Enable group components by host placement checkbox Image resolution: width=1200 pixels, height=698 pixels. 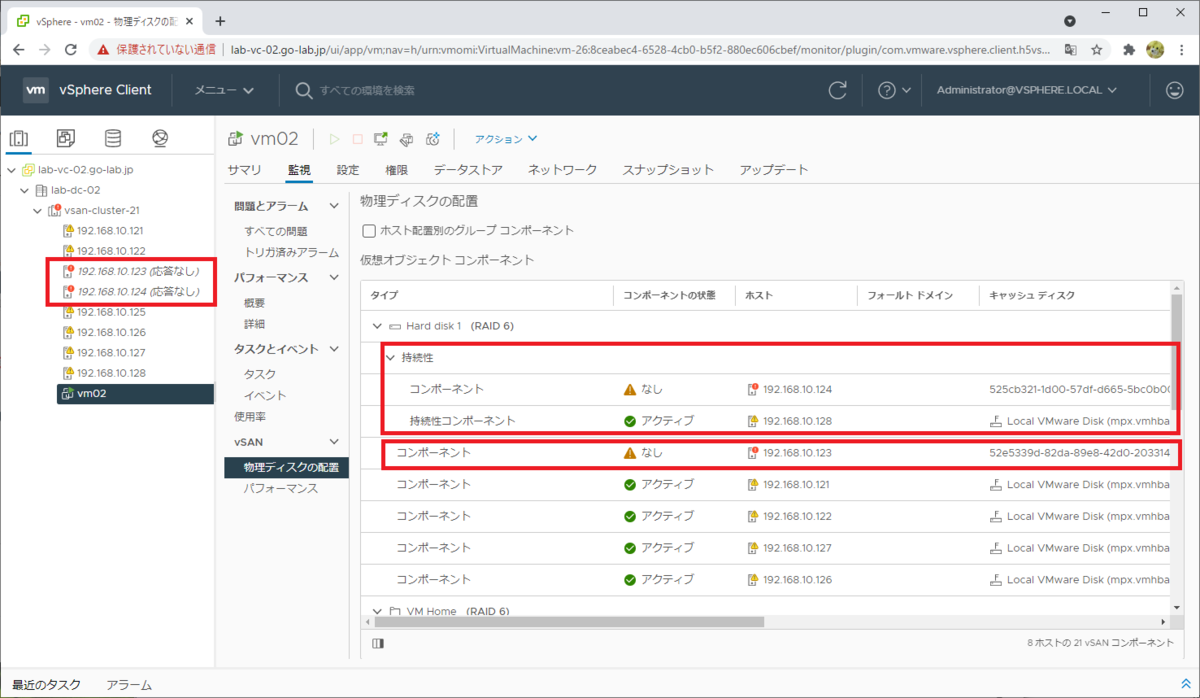[369, 230]
